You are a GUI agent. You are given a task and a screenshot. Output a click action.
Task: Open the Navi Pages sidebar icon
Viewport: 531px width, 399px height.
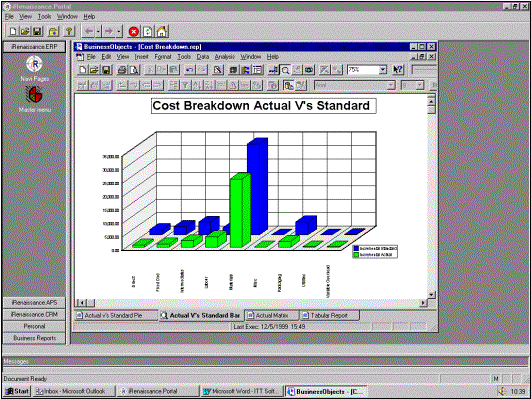(x=34, y=64)
